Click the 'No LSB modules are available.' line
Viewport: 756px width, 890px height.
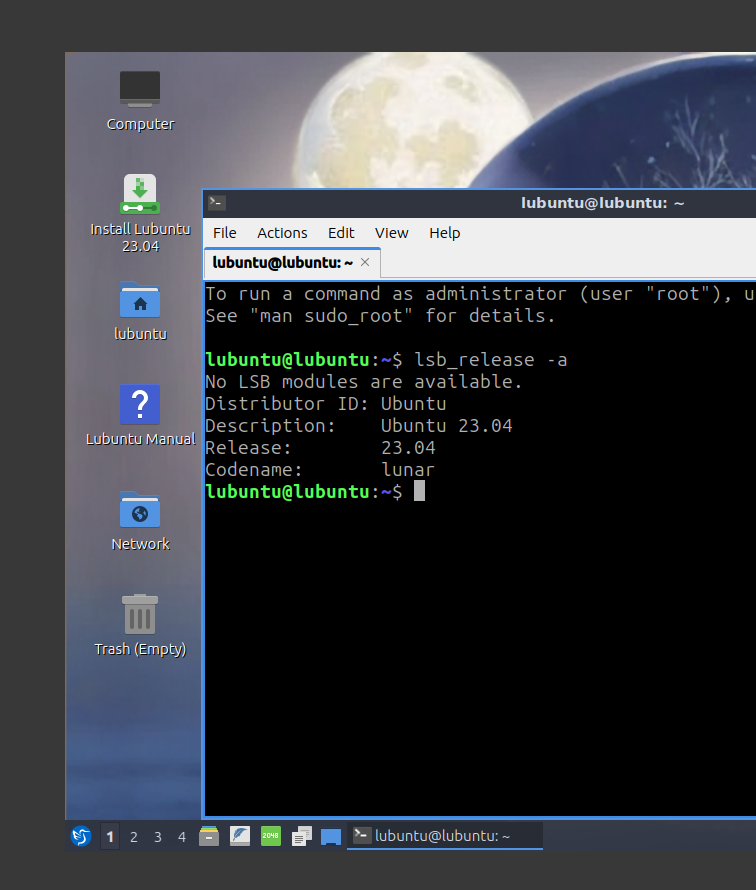click(363, 382)
